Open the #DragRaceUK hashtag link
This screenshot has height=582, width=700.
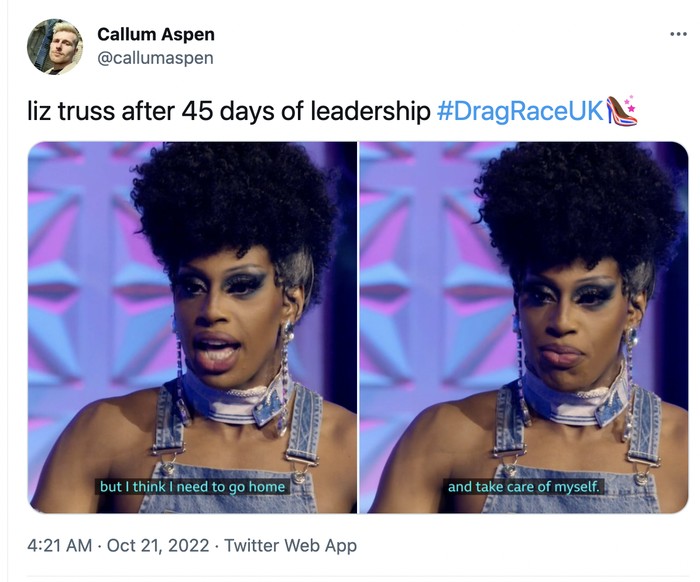pyautogui.click(x=521, y=111)
